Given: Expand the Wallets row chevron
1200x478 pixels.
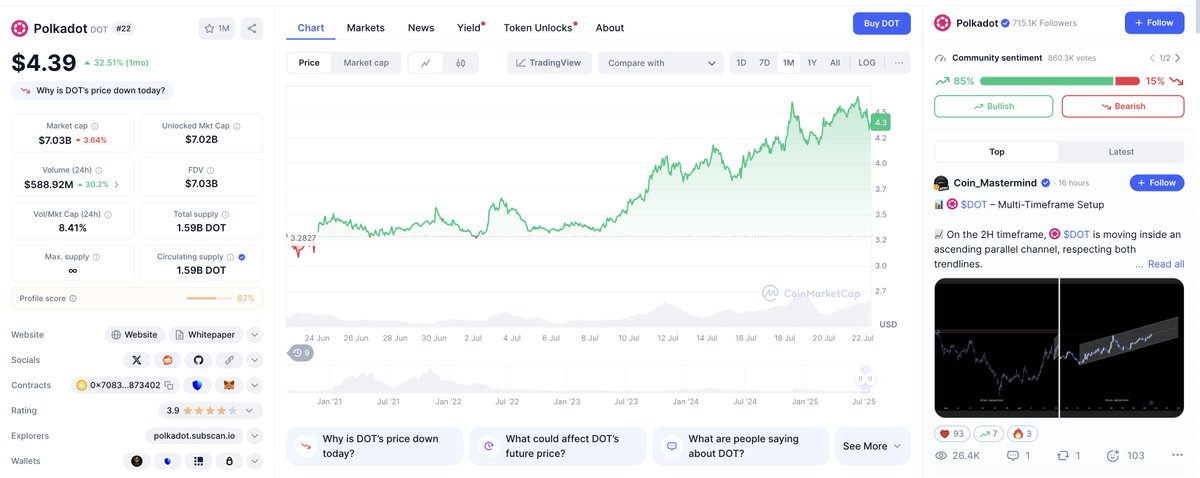Looking at the screenshot, I should click(255, 461).
